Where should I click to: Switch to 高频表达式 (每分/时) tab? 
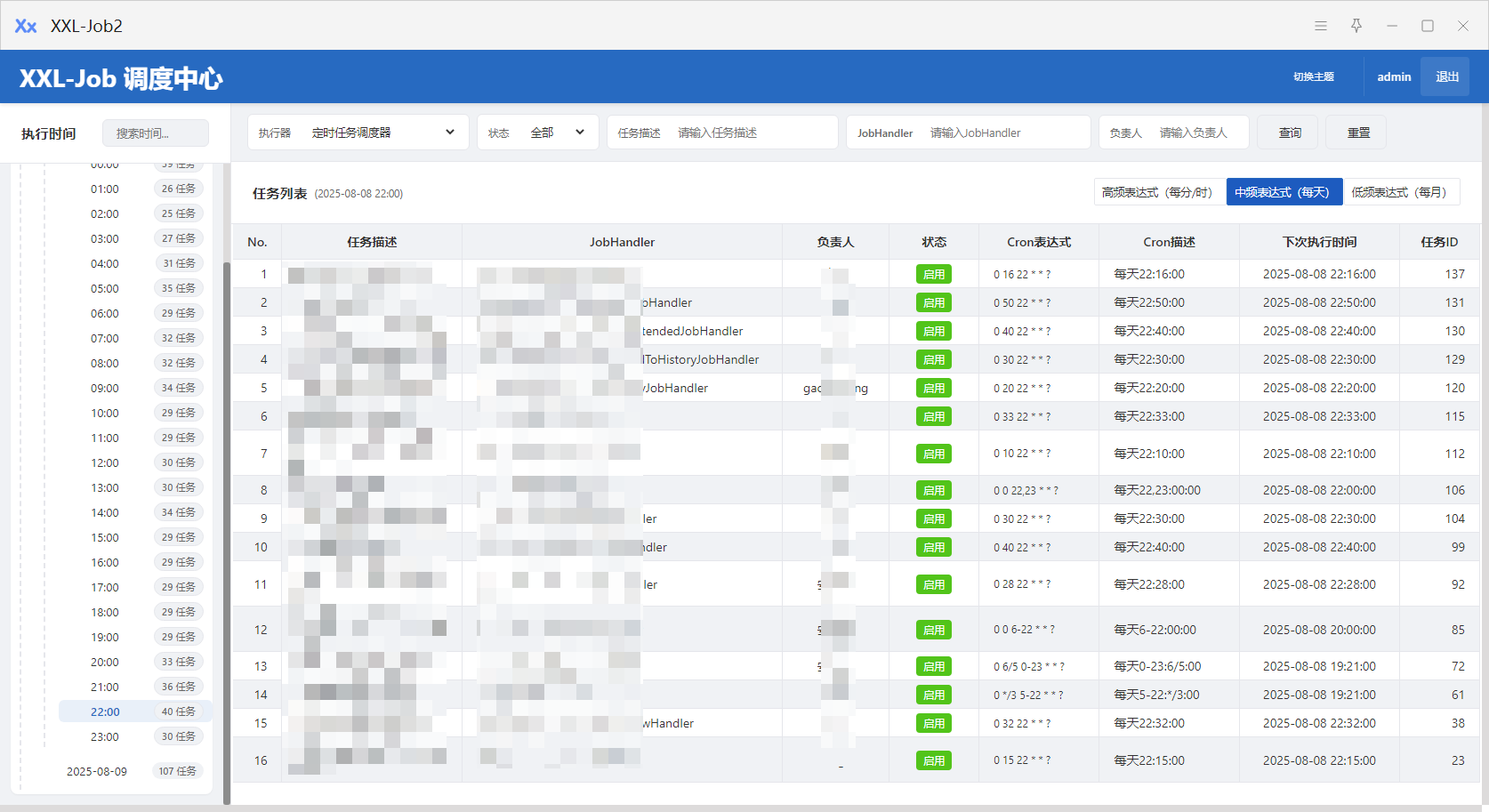point(1160,192)
